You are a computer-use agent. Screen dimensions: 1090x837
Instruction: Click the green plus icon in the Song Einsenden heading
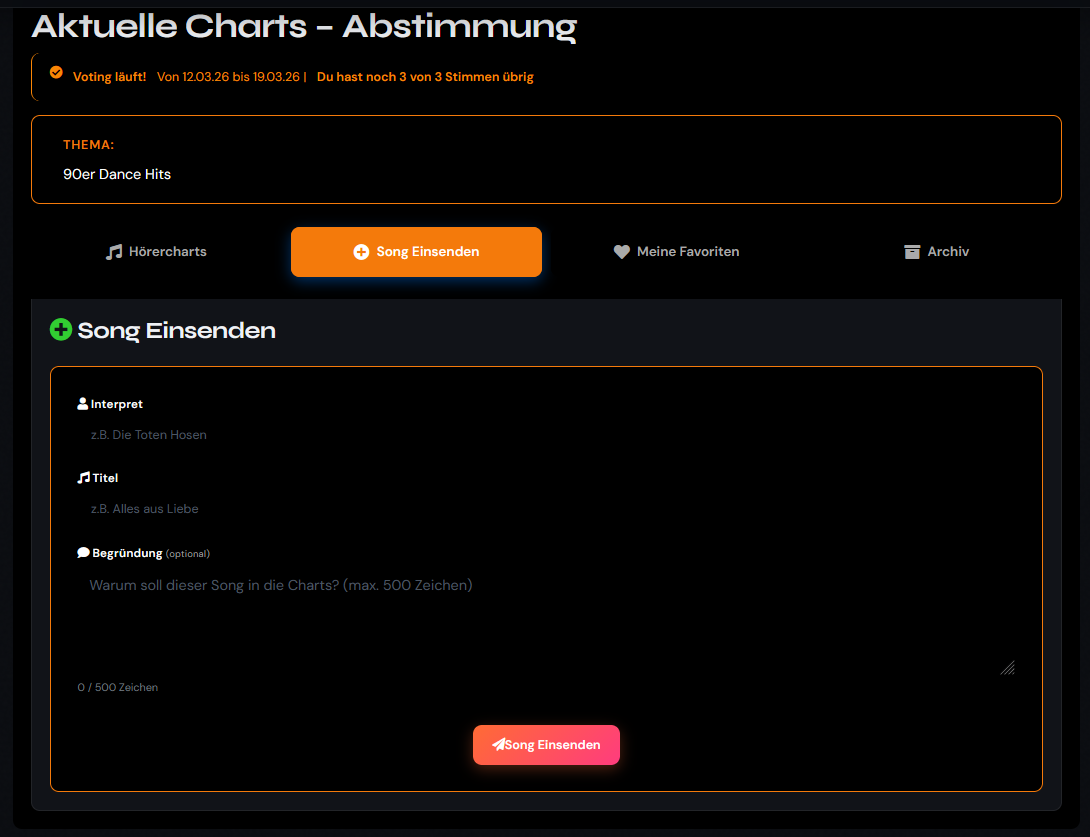coord(61,329)
